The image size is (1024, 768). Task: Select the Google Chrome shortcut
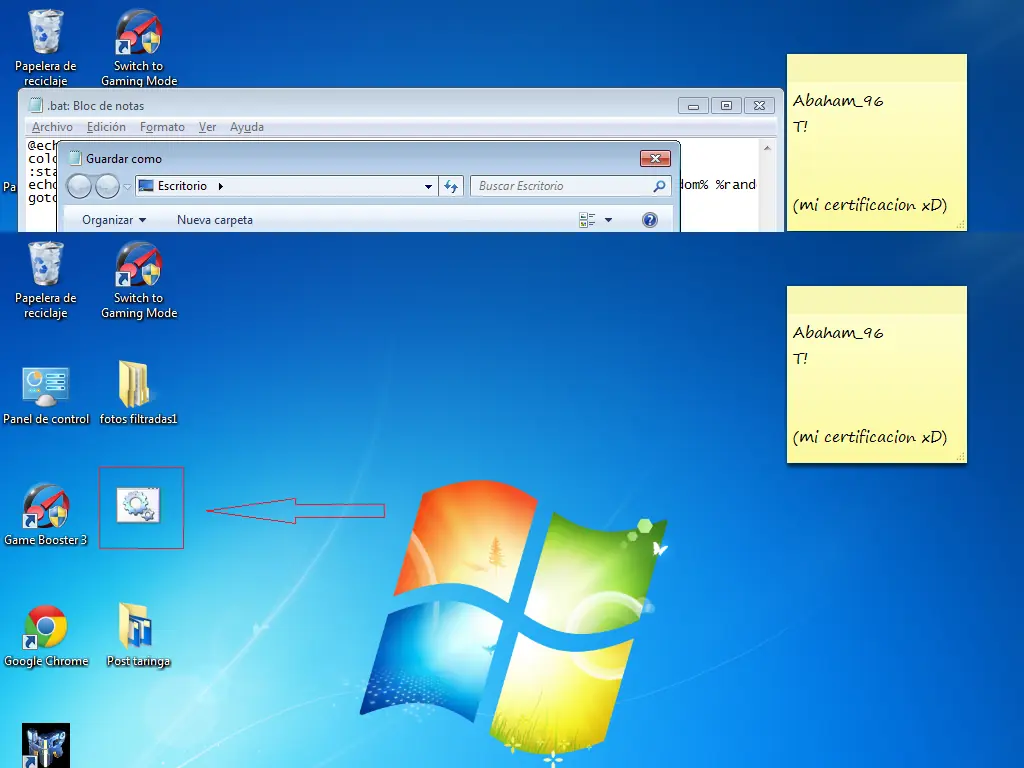(46, 635)
